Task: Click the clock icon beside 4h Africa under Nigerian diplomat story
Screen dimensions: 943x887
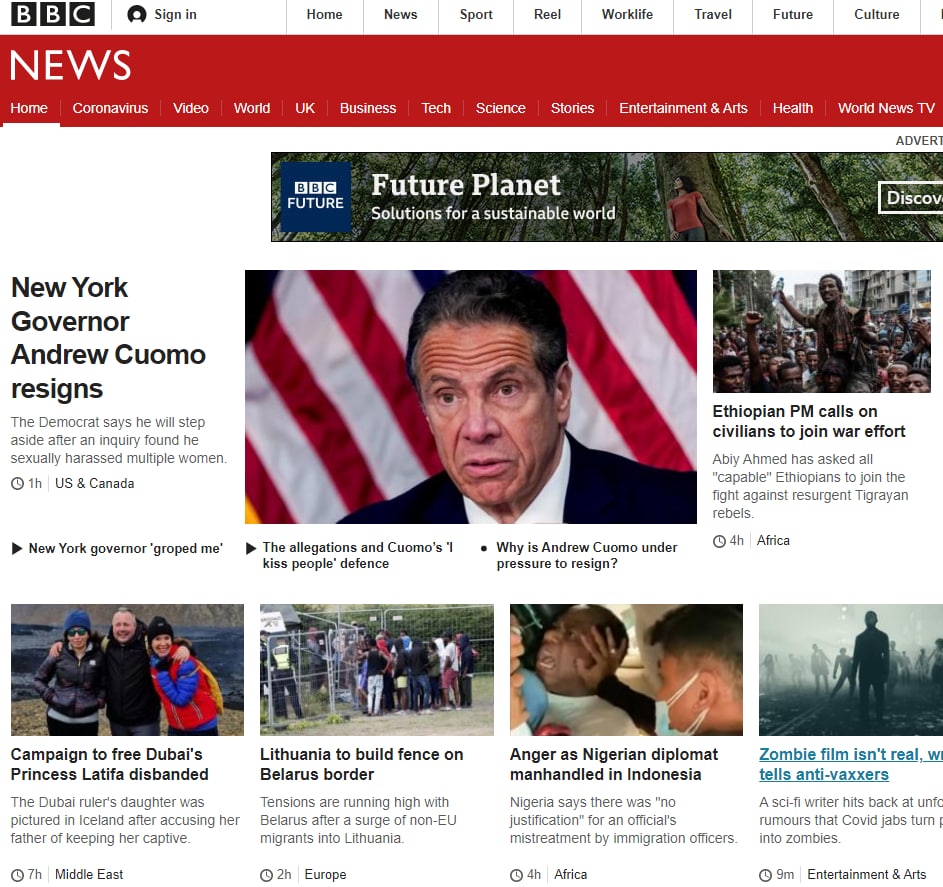Action: (x=517, y=875)
